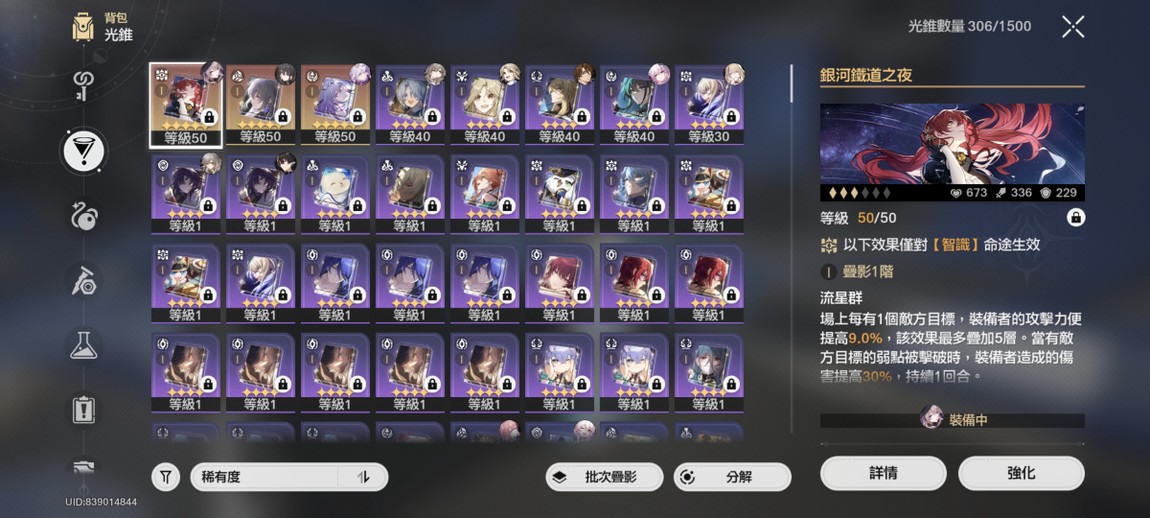This screenshot has height=518, width=1150.
Task: Click the filter funnel icon
Action: point(166,477)
